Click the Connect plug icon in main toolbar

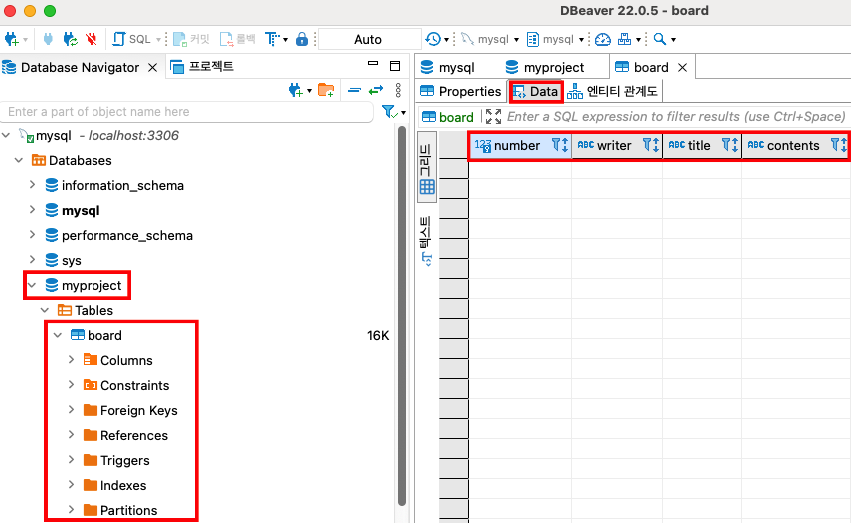point(48,39)
